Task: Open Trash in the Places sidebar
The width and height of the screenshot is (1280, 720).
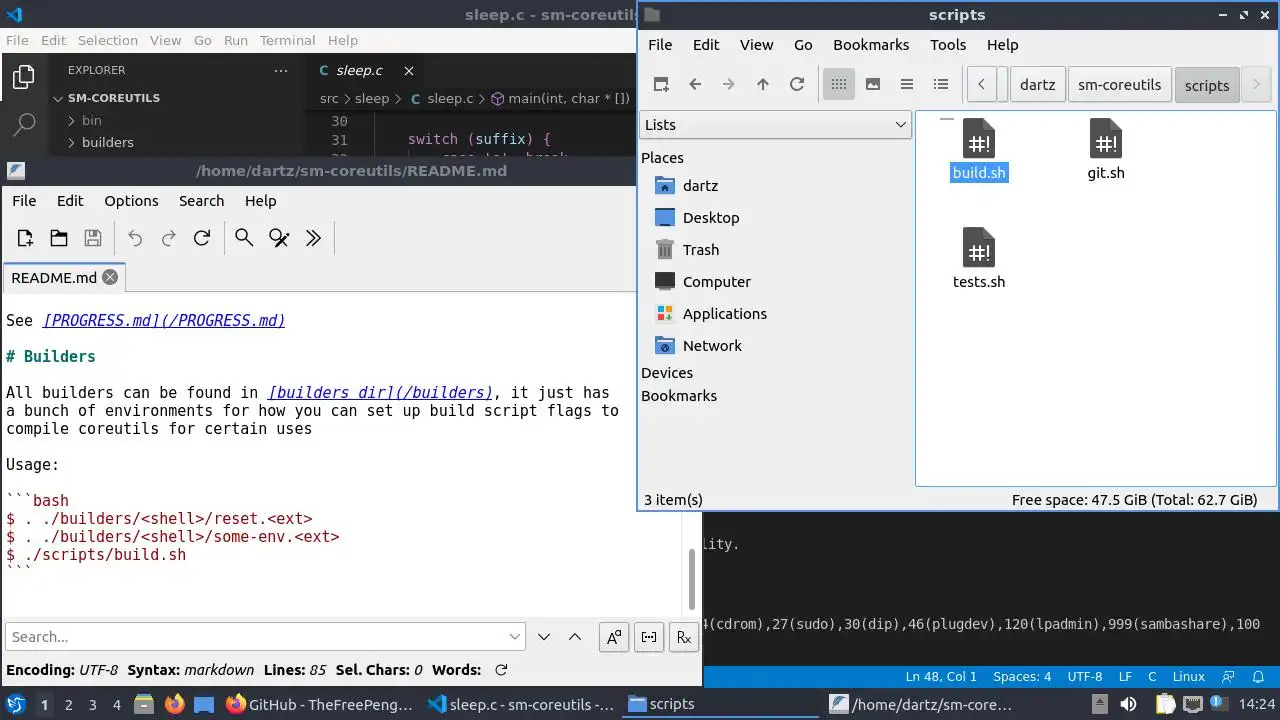Action: click(x=701, y=250)
